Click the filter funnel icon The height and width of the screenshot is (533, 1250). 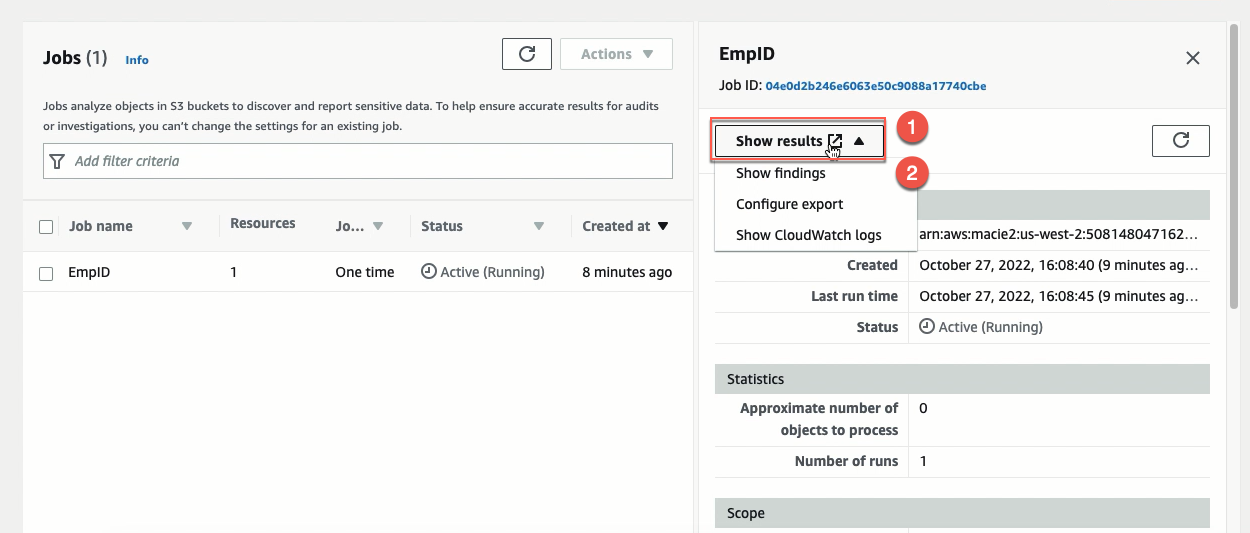click(x=58, y=161)
